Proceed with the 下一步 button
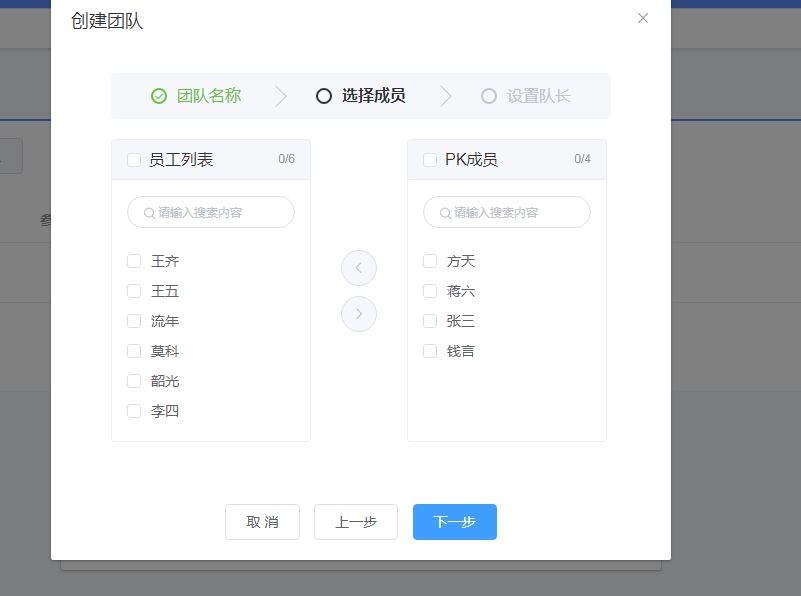801x596 pixels. (455, 522)
